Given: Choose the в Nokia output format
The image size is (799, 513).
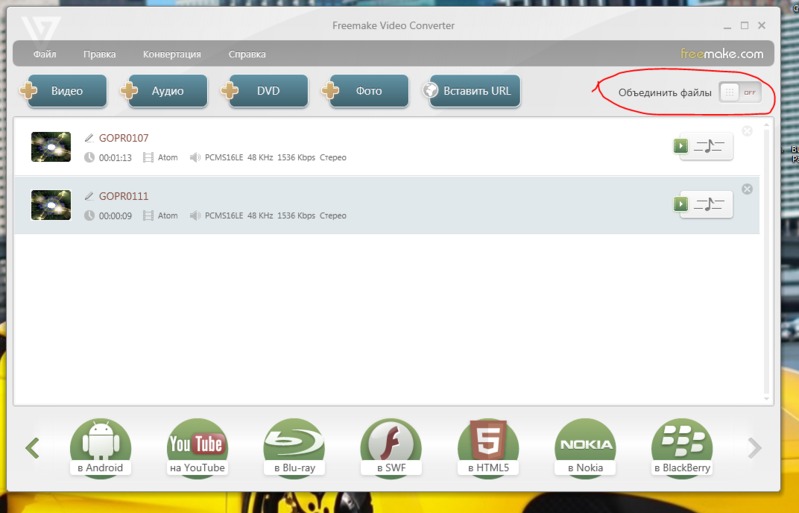Looking at the screenshot, I should pyautogui.click(x=585, y=447).
